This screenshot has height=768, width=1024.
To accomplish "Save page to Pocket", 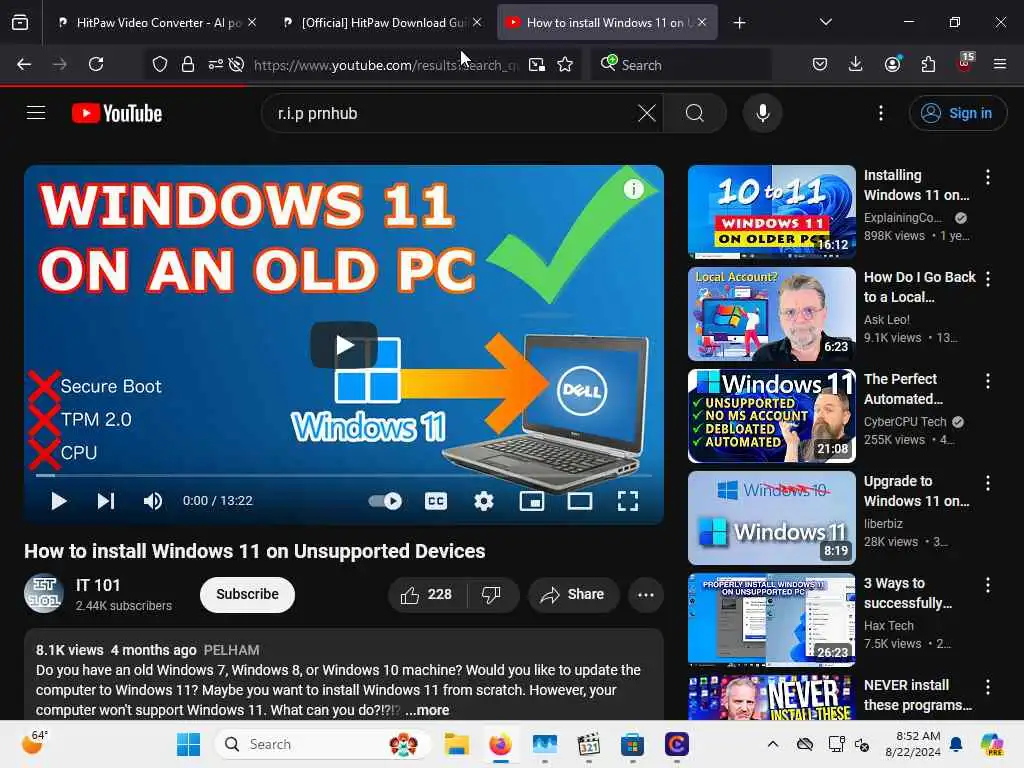I will point(820,64).
